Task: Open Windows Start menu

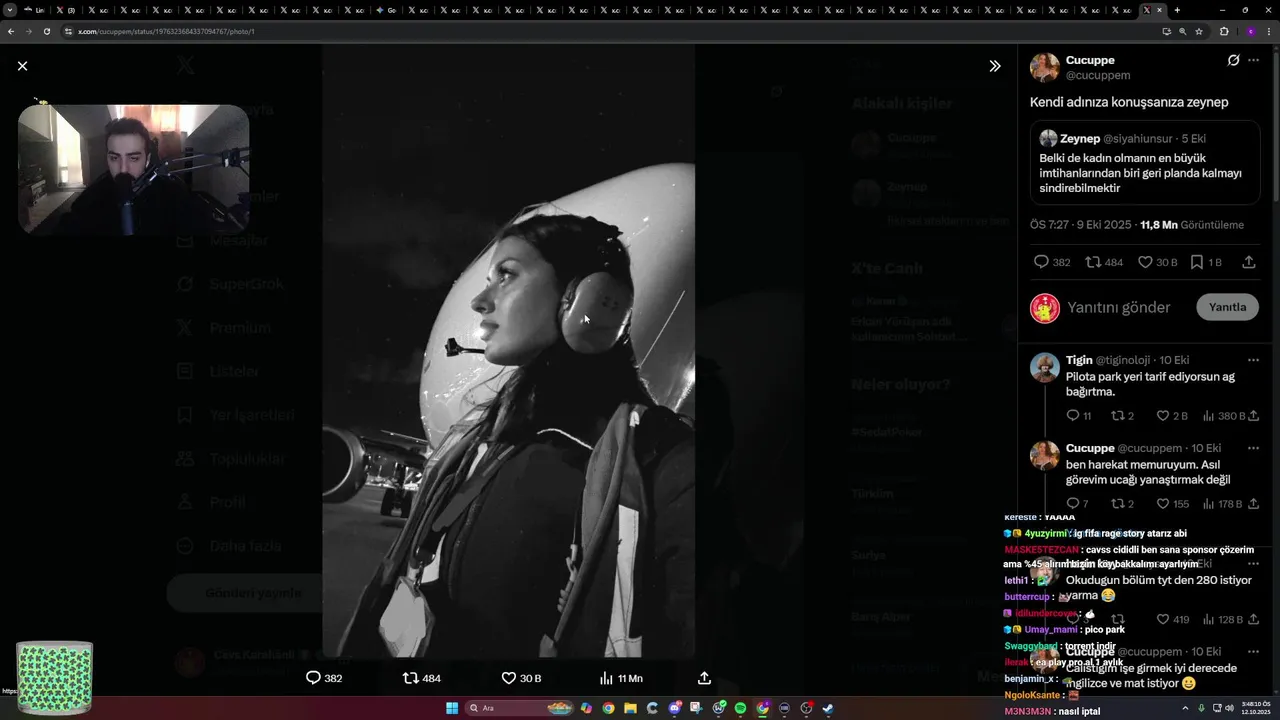Action: (x=451, y=708)
